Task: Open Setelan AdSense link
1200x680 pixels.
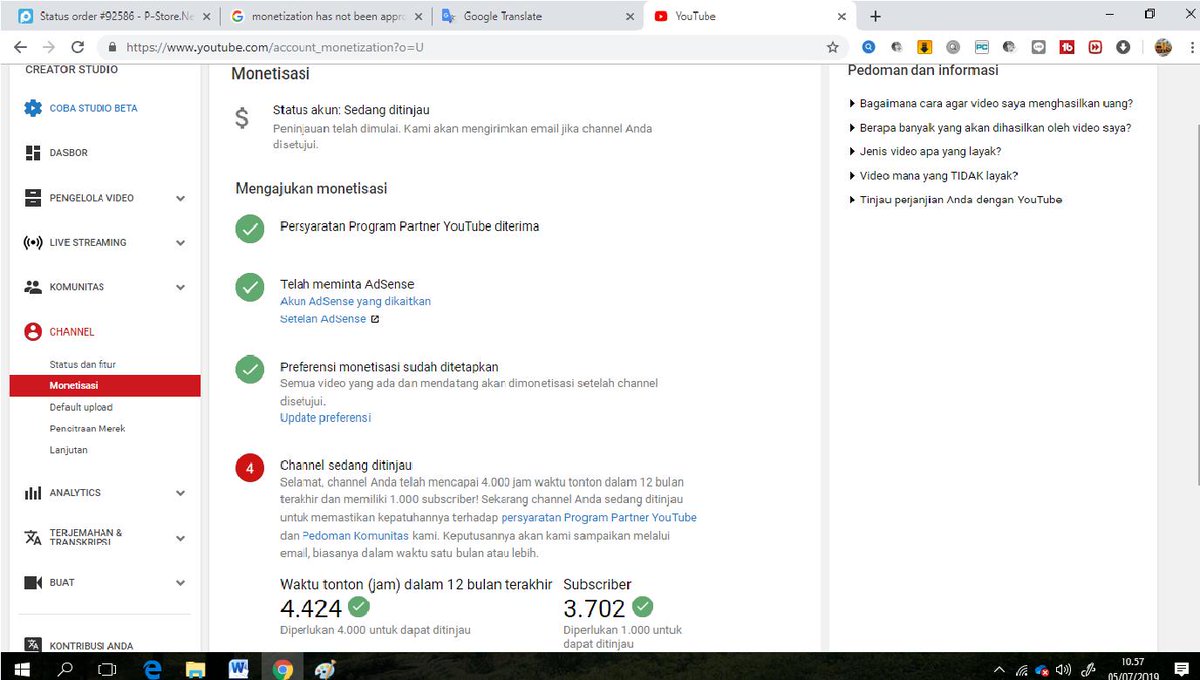Action: (323, 319)
